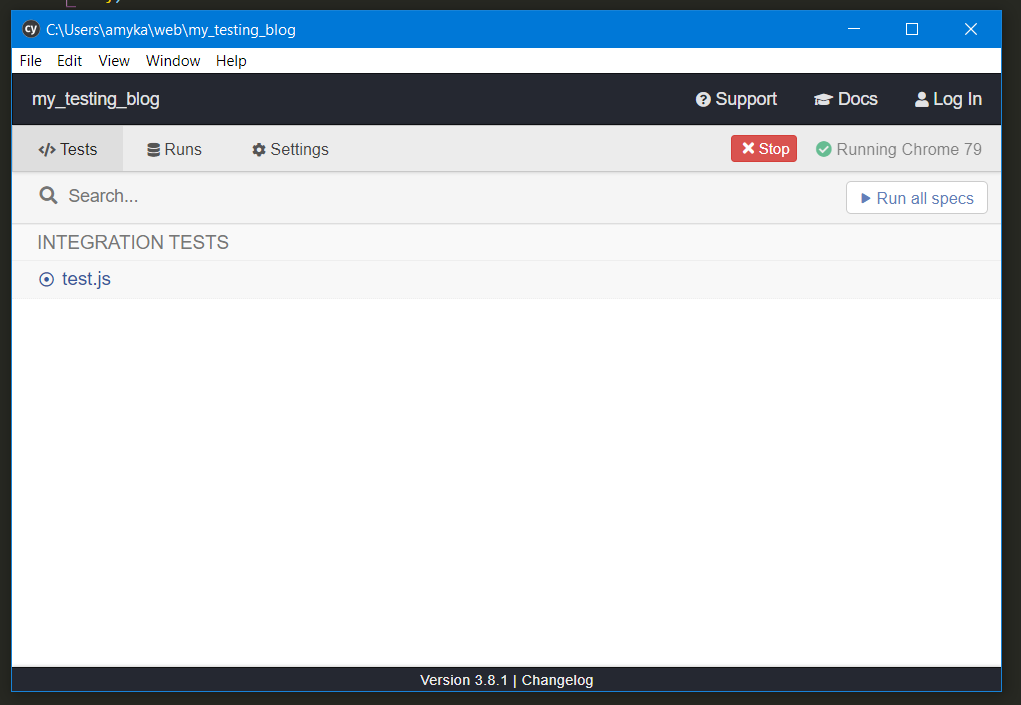Click the Cypress logo in title bar

pos(31,29)
